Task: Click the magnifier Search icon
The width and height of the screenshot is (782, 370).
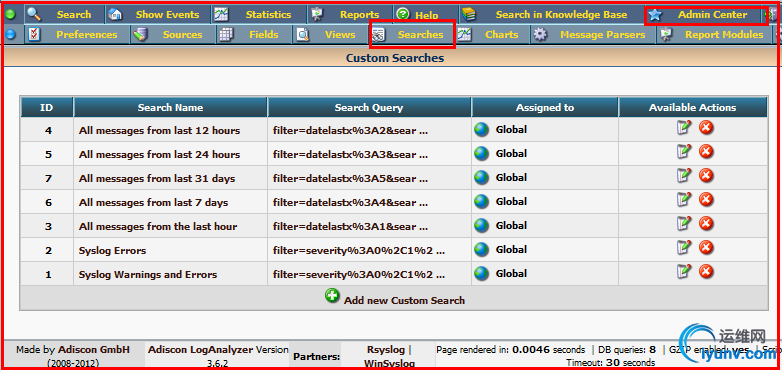Action: click(x=34, y=14)
